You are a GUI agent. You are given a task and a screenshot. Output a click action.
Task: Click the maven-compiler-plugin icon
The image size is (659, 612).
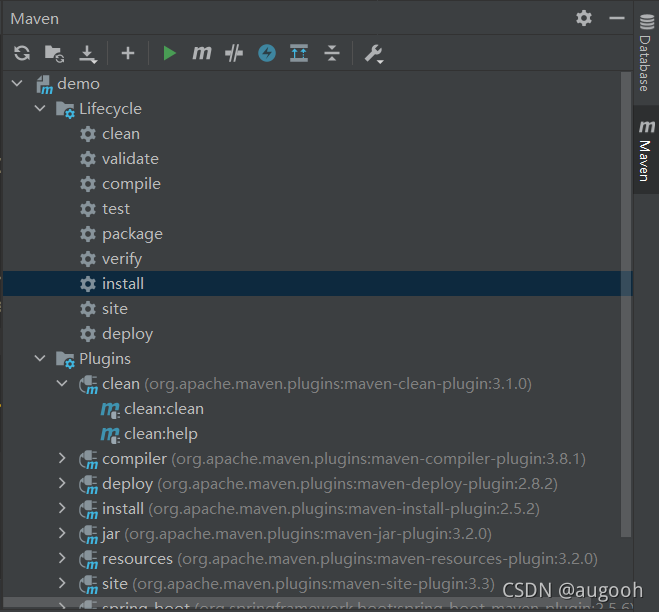[x=89, y=459]
